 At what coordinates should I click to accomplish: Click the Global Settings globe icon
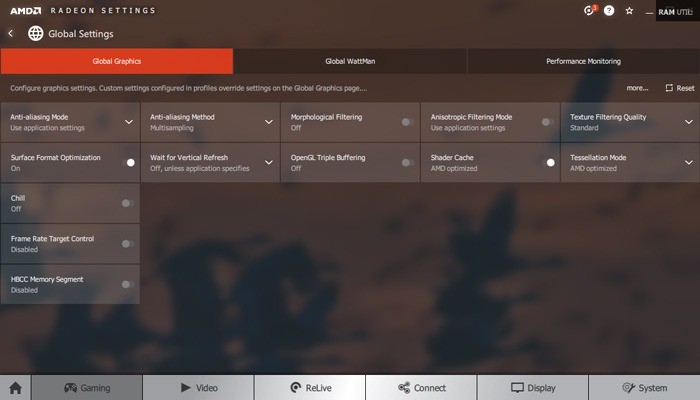click(x=36, y=33)
